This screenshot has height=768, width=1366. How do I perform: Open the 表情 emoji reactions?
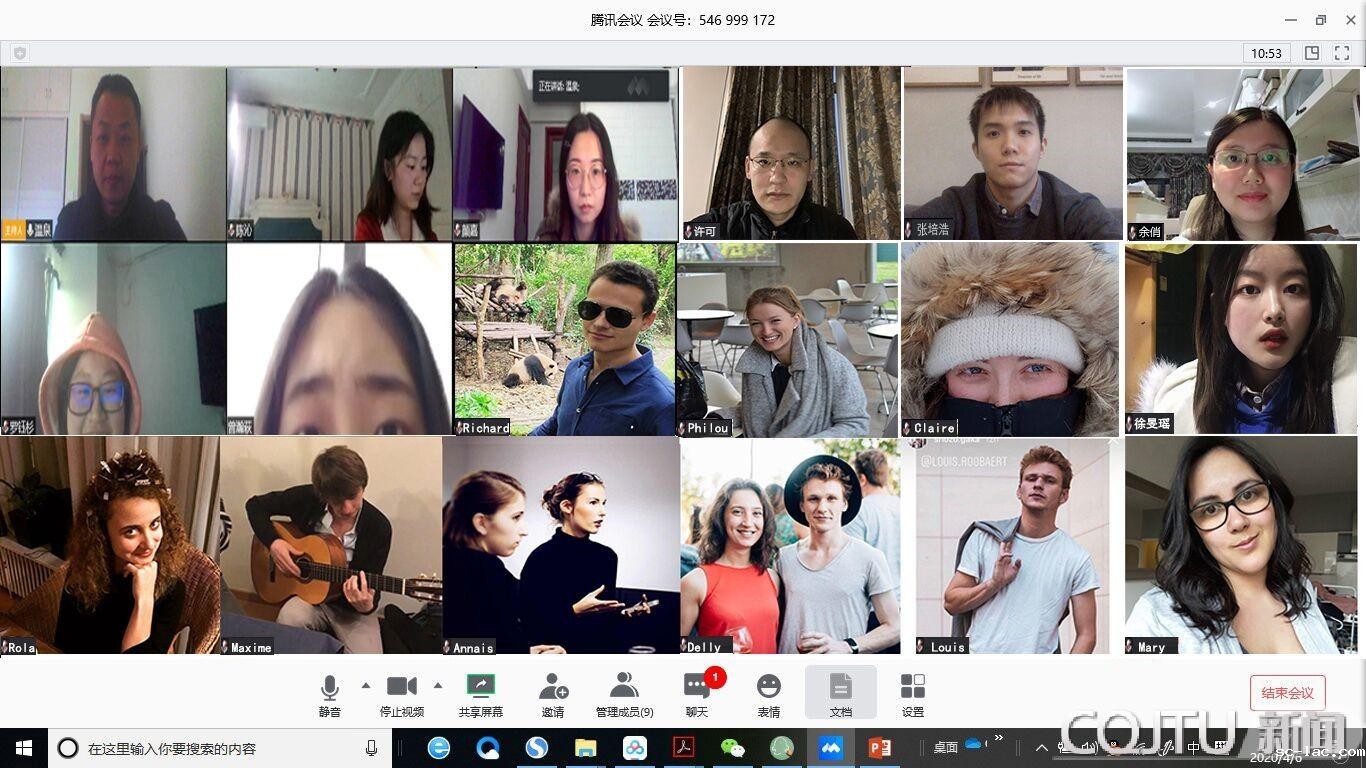click(768, 692)
